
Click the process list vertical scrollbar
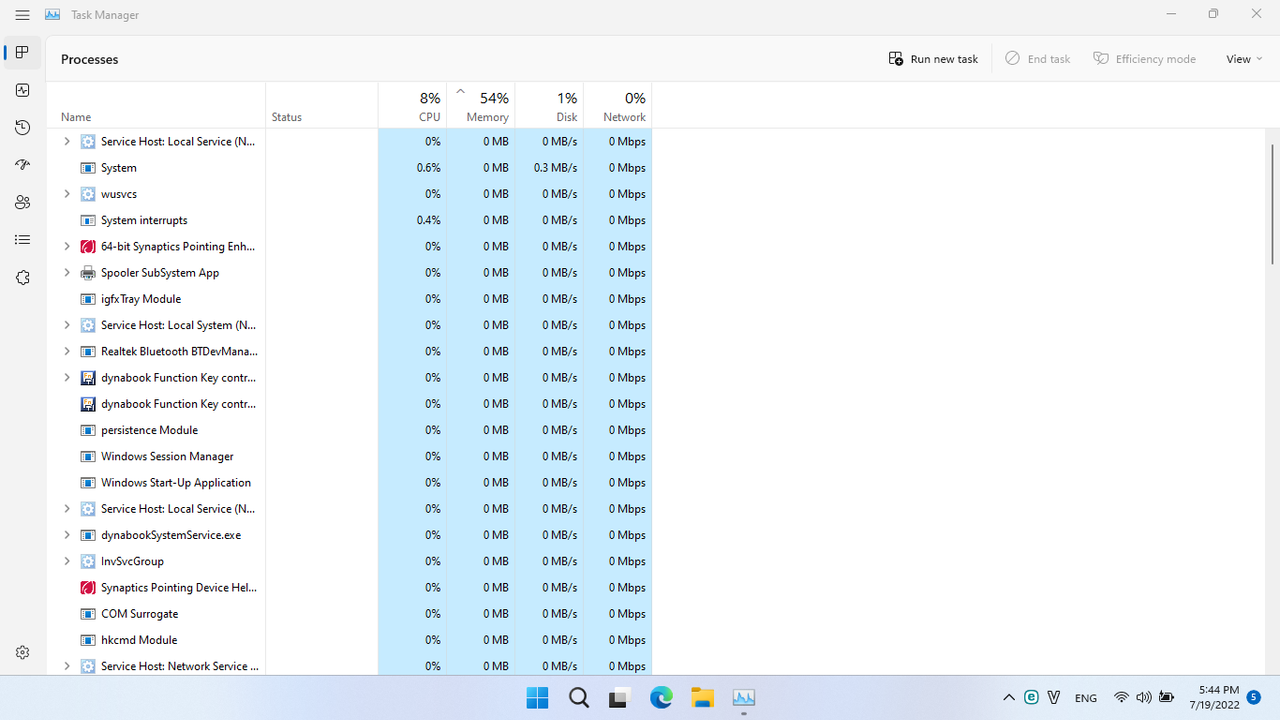point(1272,204)
